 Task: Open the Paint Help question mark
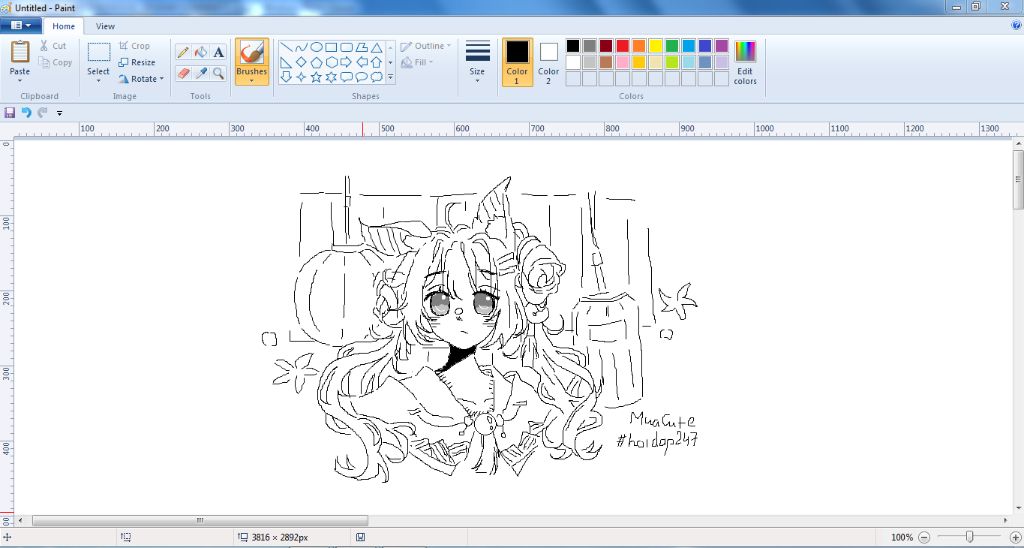click(1016, 25)
